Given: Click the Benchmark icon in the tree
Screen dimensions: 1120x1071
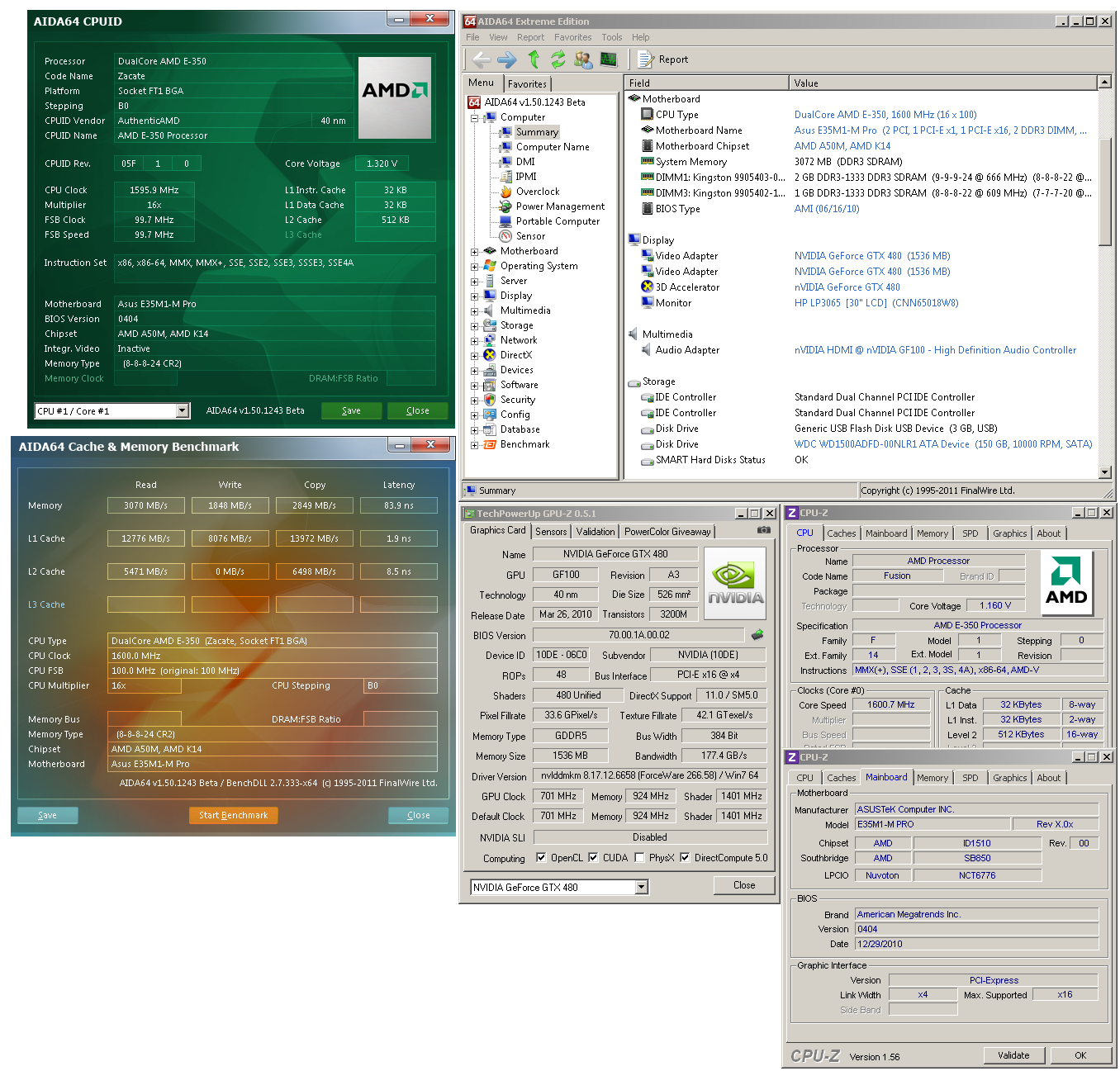Looking at the screenshot, I should click(x=490, y=444).
